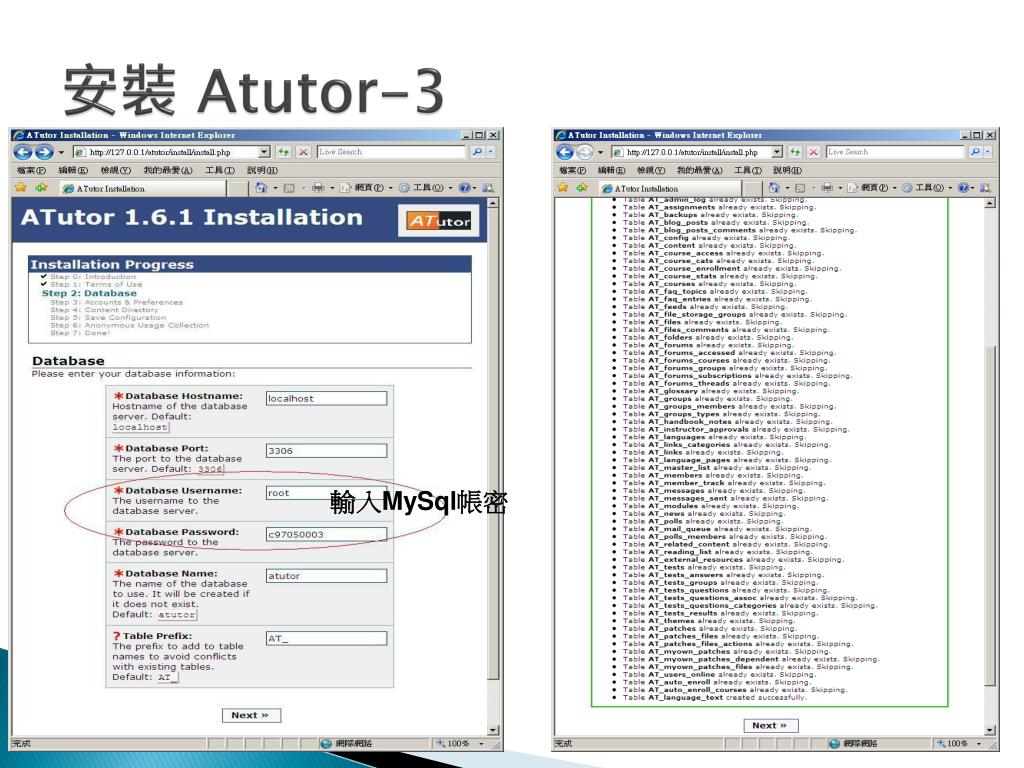The height and width of the screenshot is (768, 1024).
Task: Click Database Username field showing root
Action: tap(326, 493)
